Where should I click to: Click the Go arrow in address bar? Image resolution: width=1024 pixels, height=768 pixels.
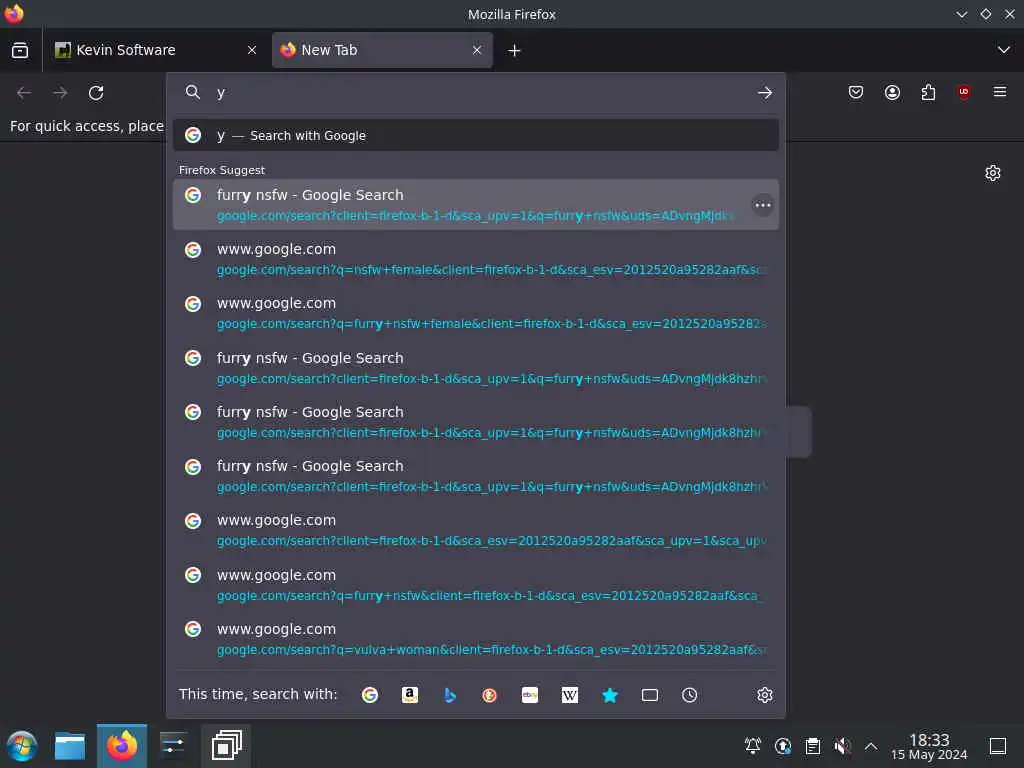765,93
